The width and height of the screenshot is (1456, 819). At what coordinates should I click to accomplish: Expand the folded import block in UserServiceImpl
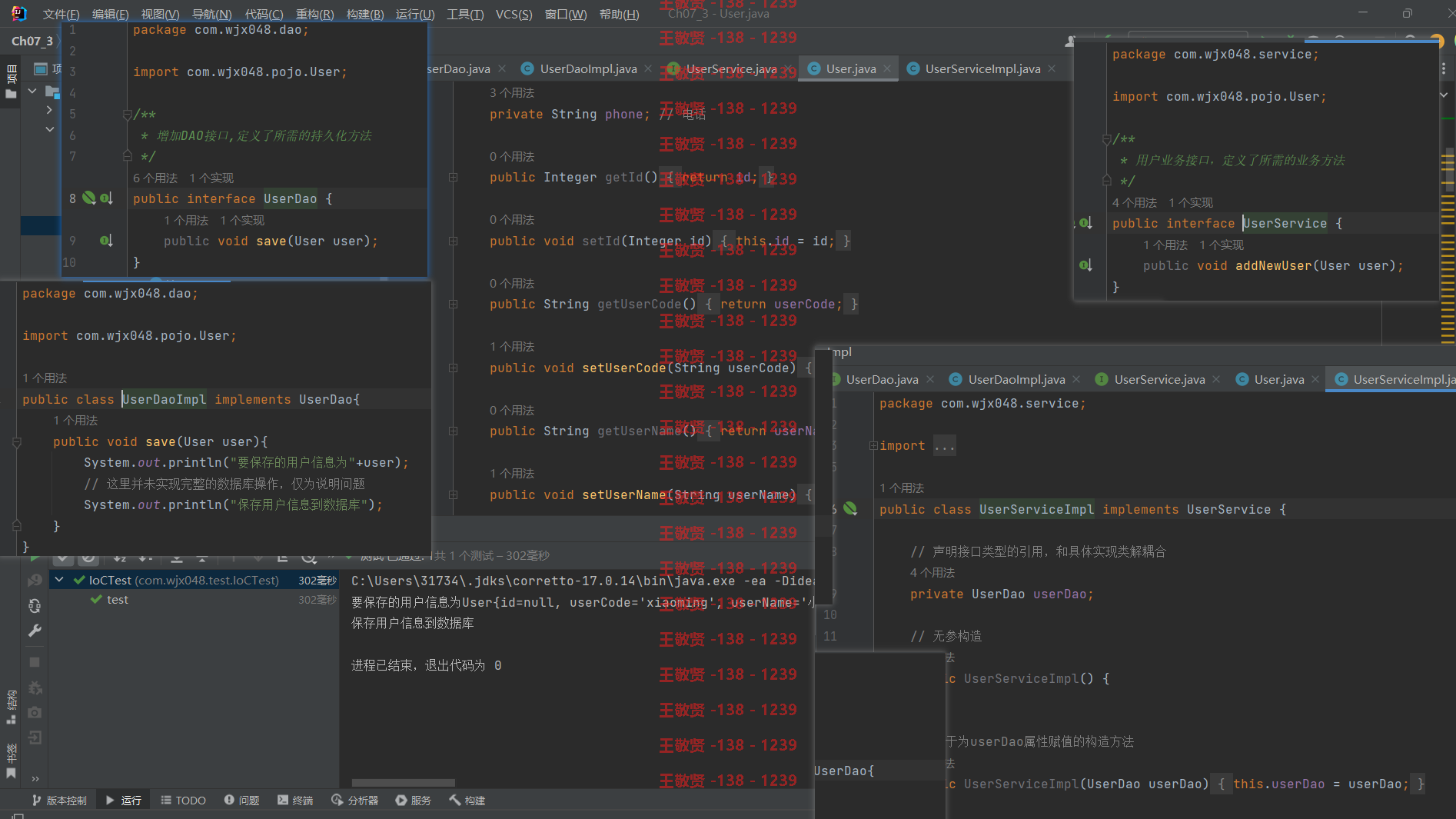click(873, 446)
